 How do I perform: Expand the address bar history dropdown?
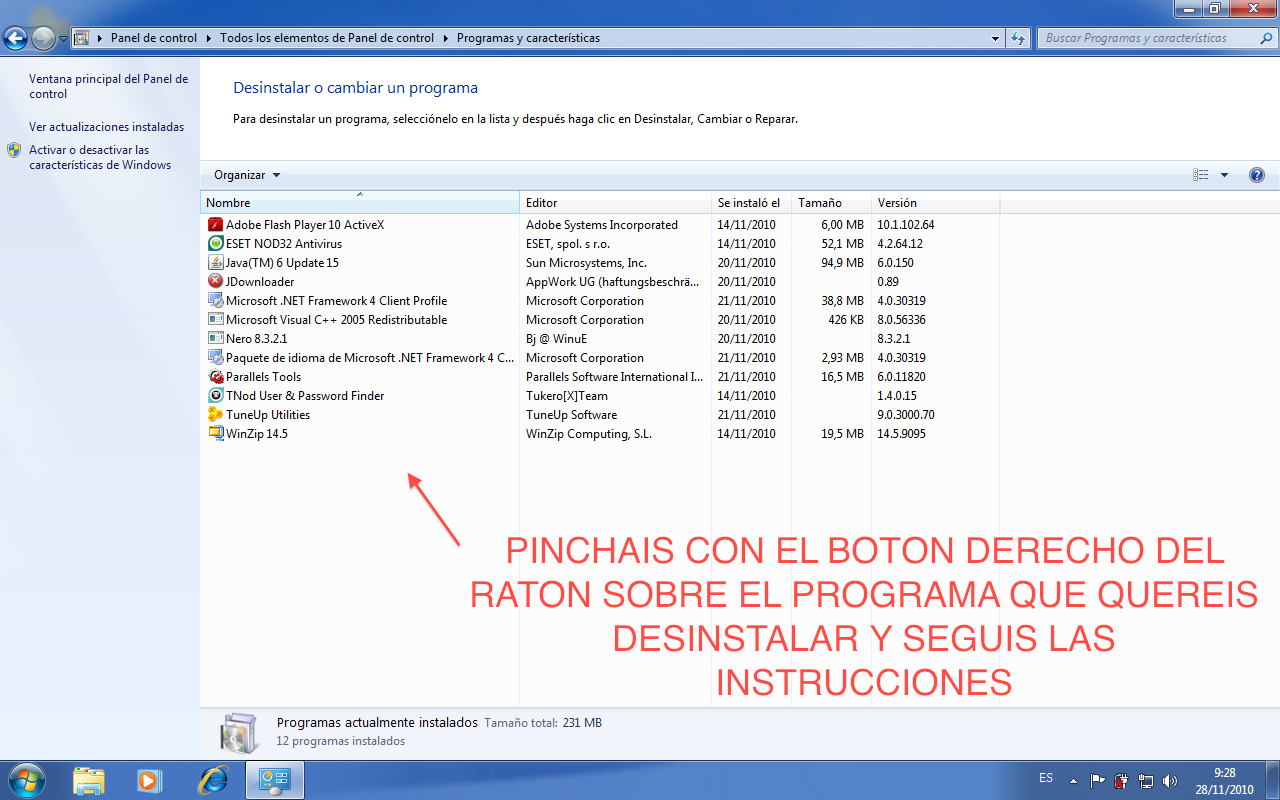[x=994, y=37]
